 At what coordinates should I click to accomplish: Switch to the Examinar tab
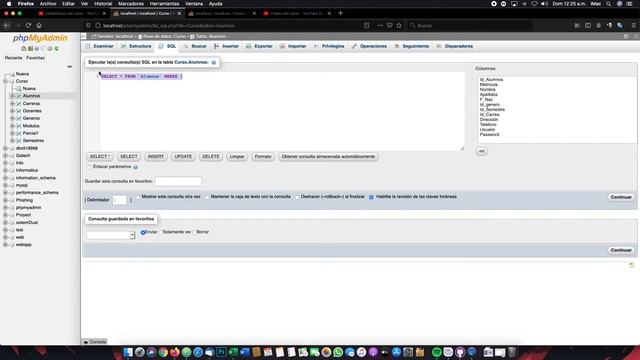(x=100, y=46)
